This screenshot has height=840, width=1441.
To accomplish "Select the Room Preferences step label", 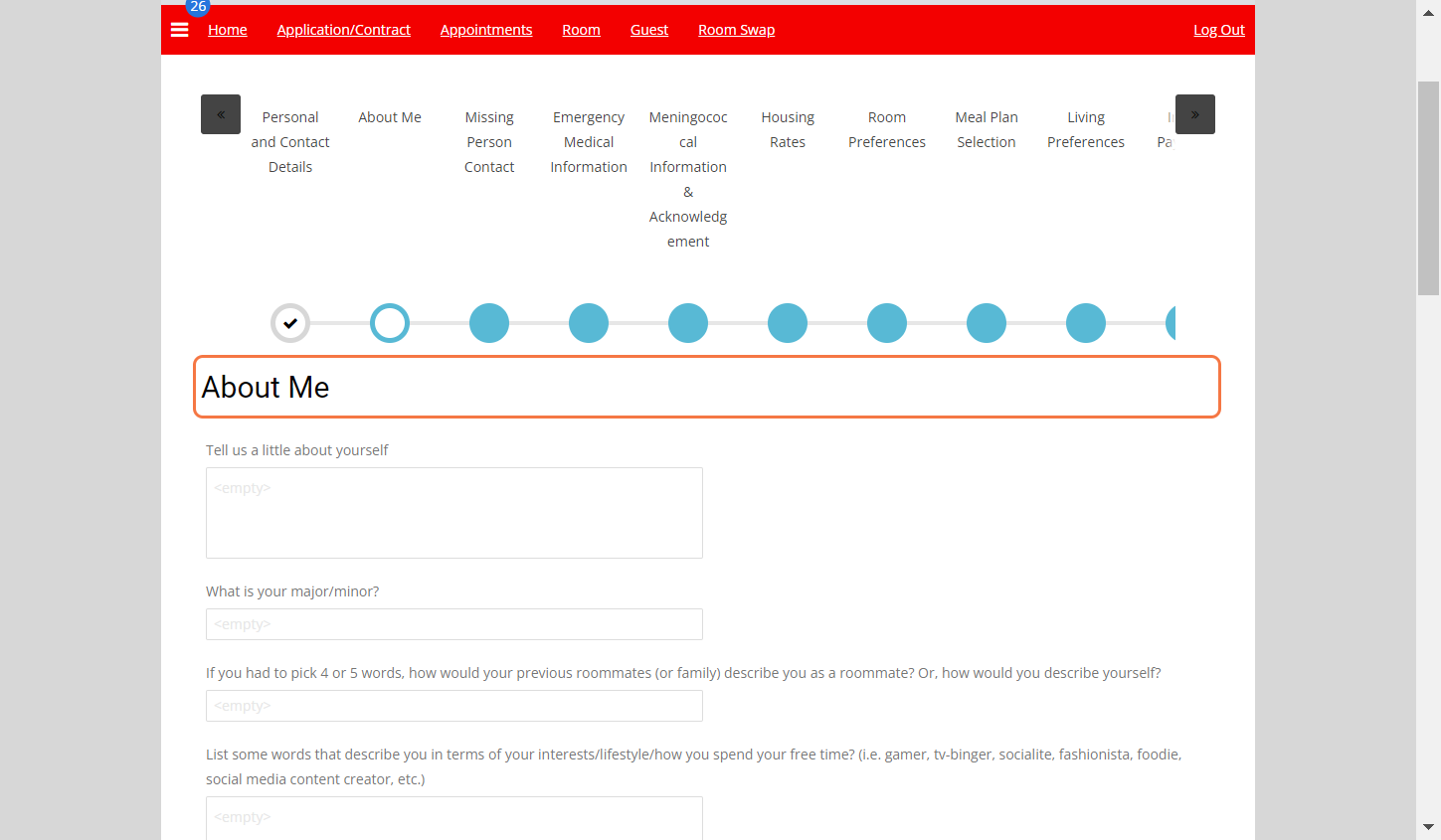I will point(887,129).
